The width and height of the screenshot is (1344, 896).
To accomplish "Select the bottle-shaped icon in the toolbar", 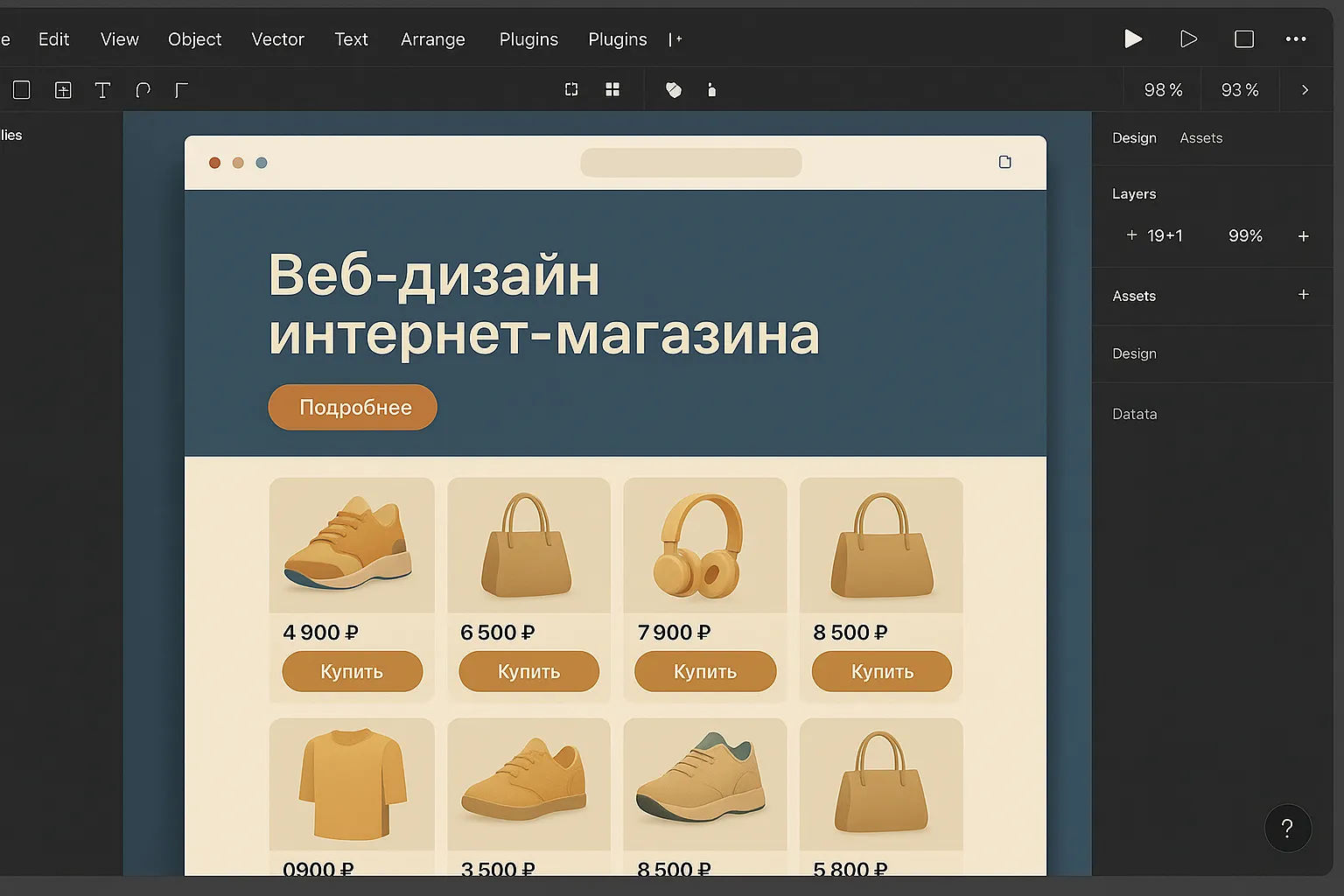I will click(711, 89).
